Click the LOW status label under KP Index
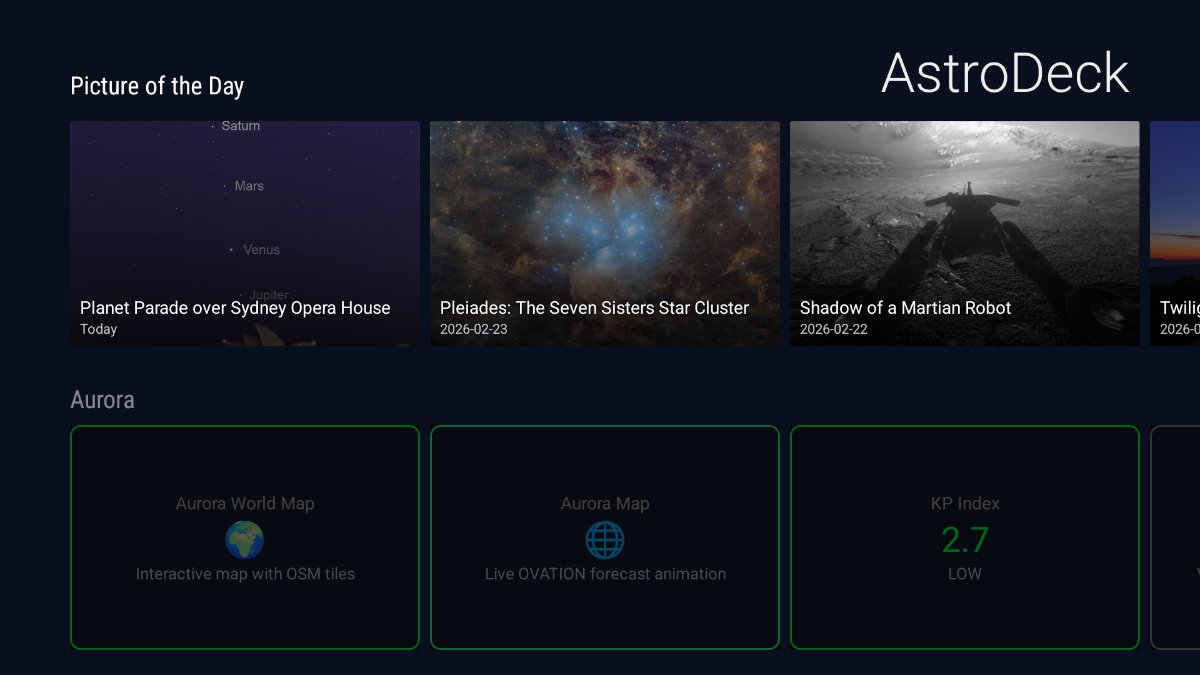This screenshot has width=1200, height=675. [x=964, y=573]
